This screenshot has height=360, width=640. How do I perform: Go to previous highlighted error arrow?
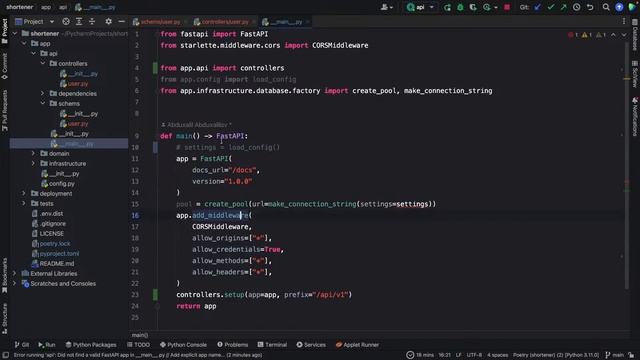click(613, 35)
